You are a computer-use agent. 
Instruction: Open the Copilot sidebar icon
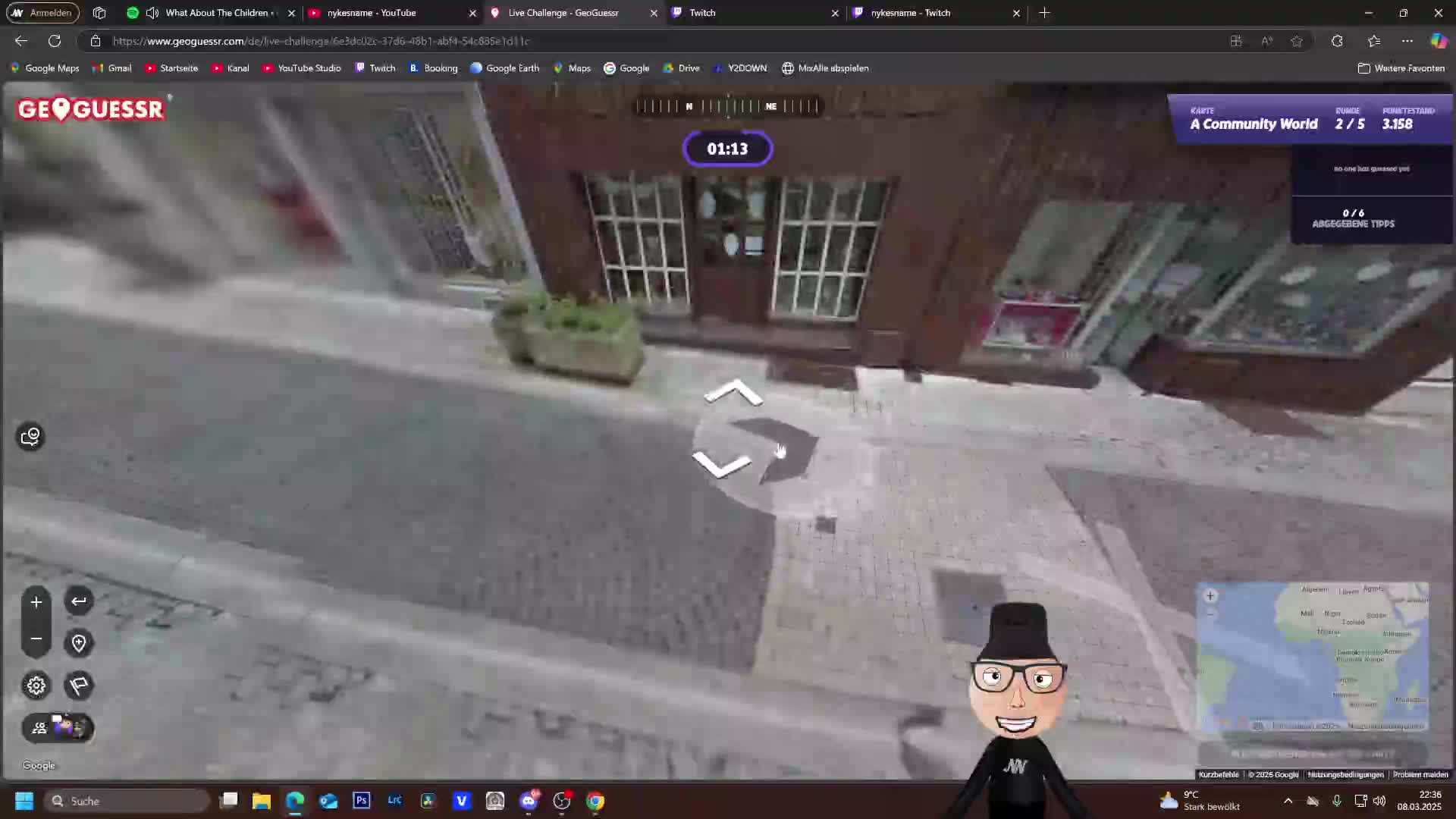pyautogui.click(x=1439, y=41)
